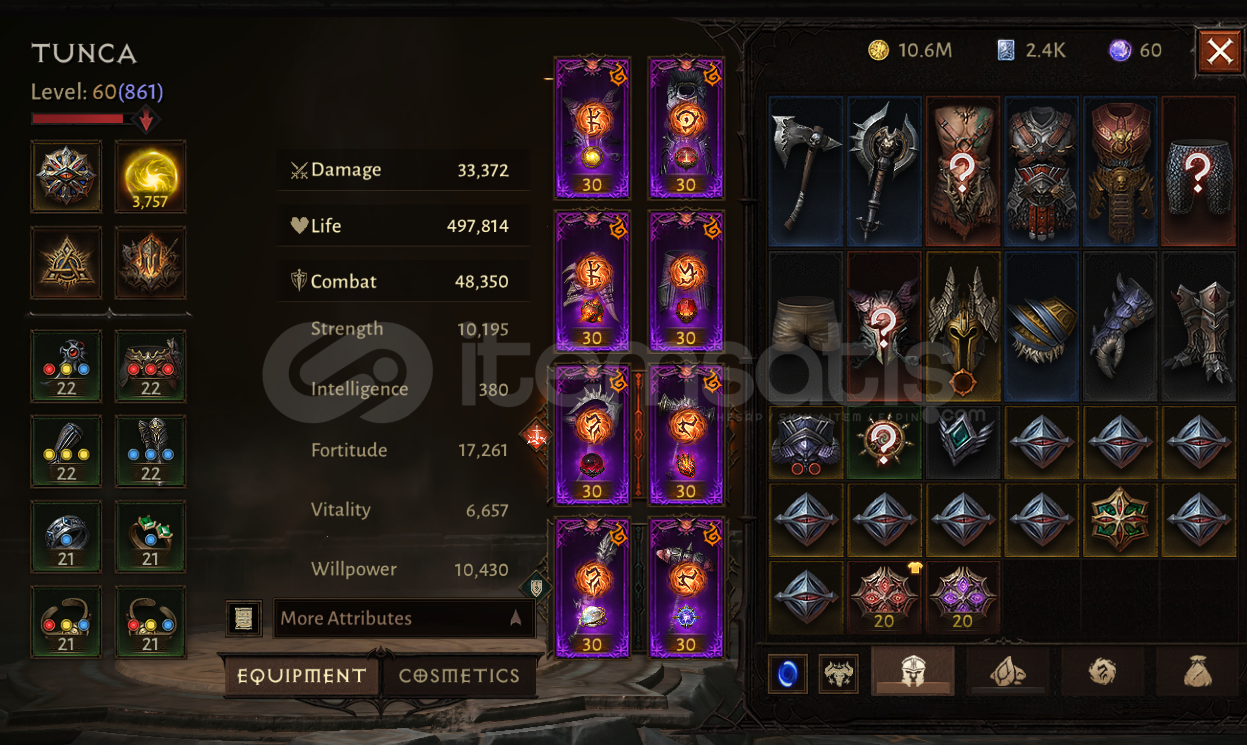1247x745 pixels.
Task: Click the 10.6M gold currency counter
Action: [x=910, y=50]
